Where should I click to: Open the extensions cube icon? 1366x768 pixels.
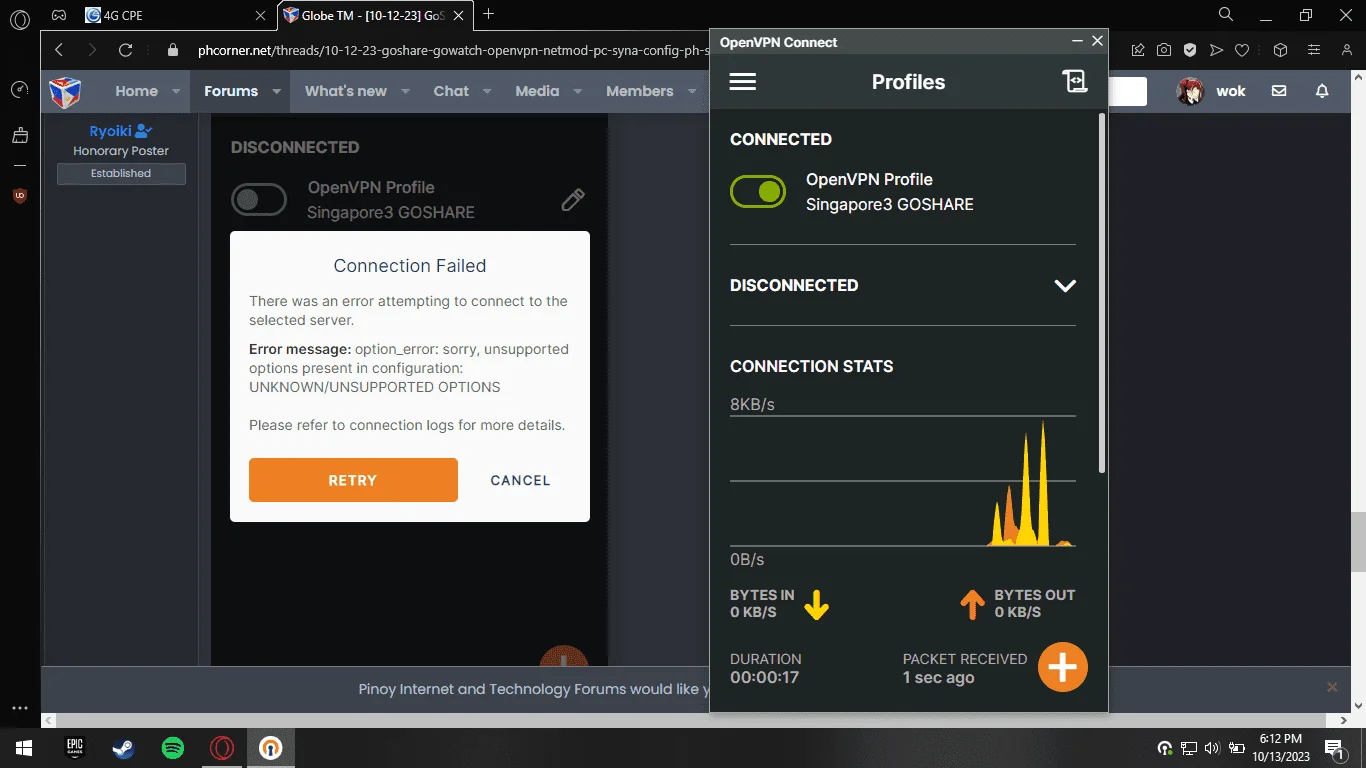tap(1280, 50)
